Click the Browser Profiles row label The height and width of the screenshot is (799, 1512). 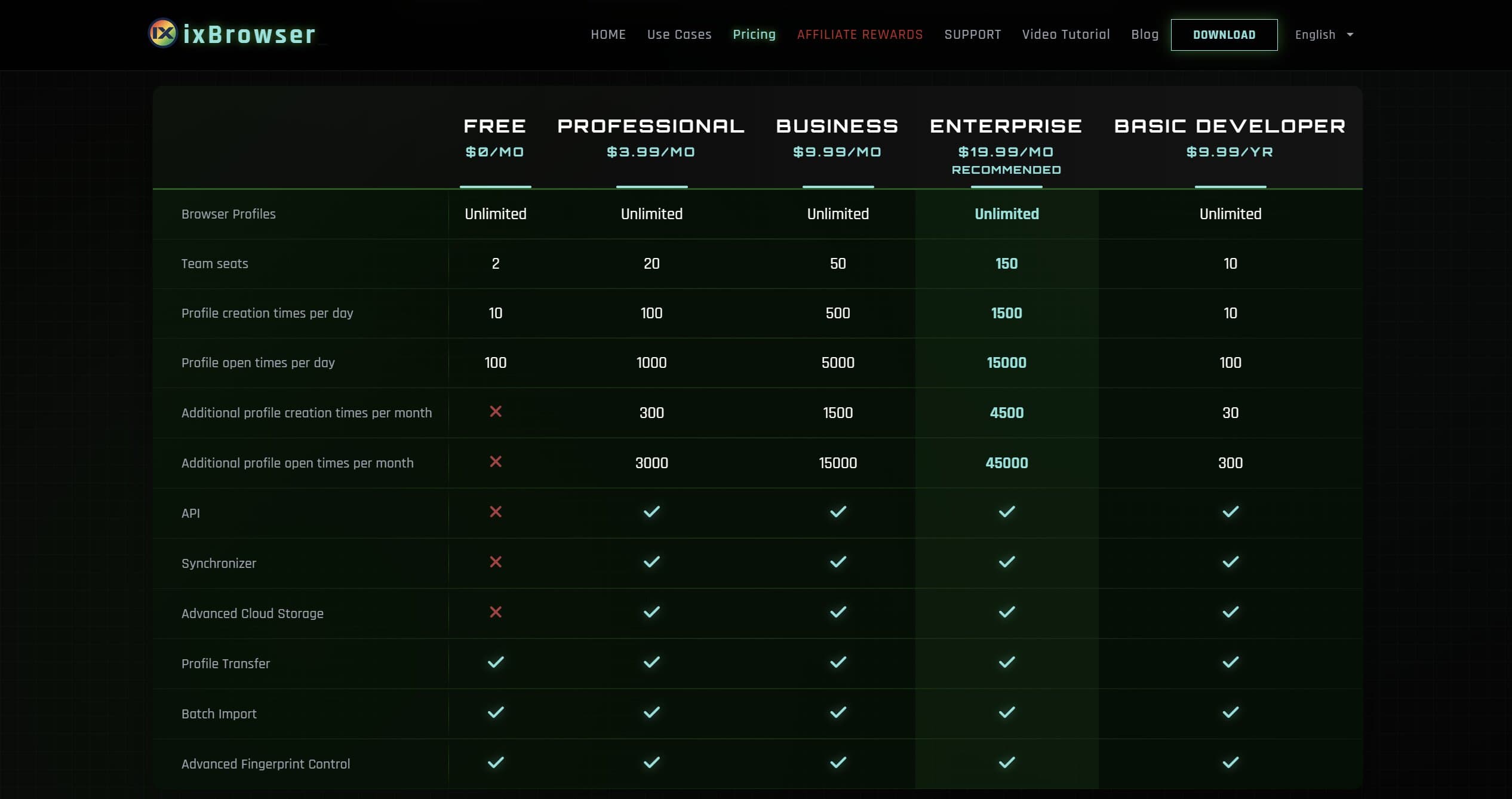tap(229, 214)
